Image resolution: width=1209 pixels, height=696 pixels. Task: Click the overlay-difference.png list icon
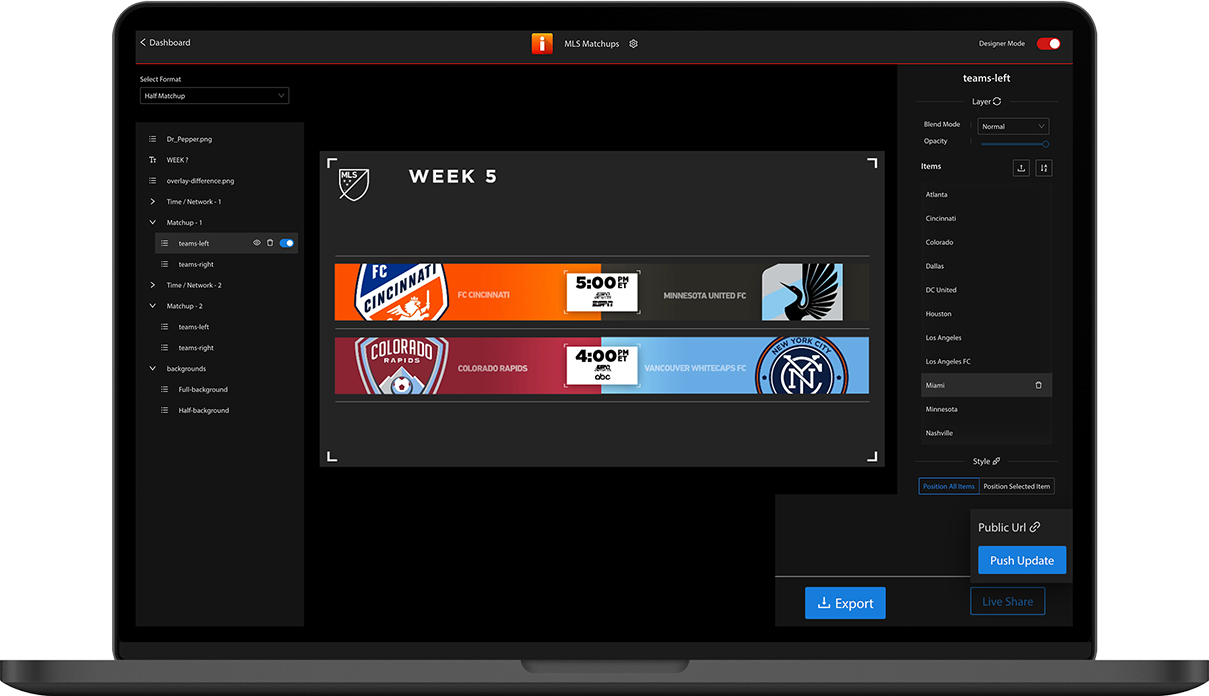152,181
